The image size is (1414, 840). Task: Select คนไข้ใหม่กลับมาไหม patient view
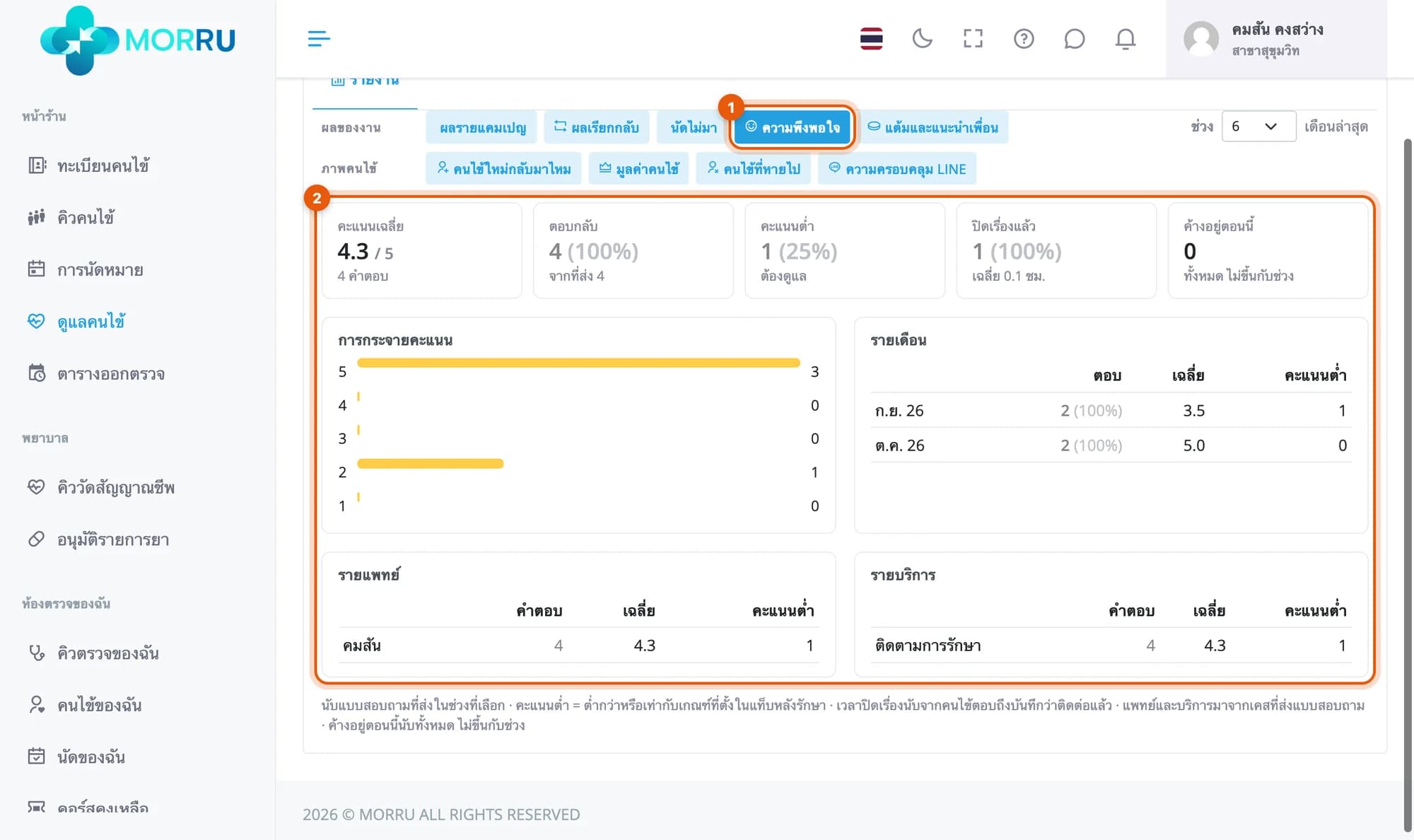pos(503,168)
